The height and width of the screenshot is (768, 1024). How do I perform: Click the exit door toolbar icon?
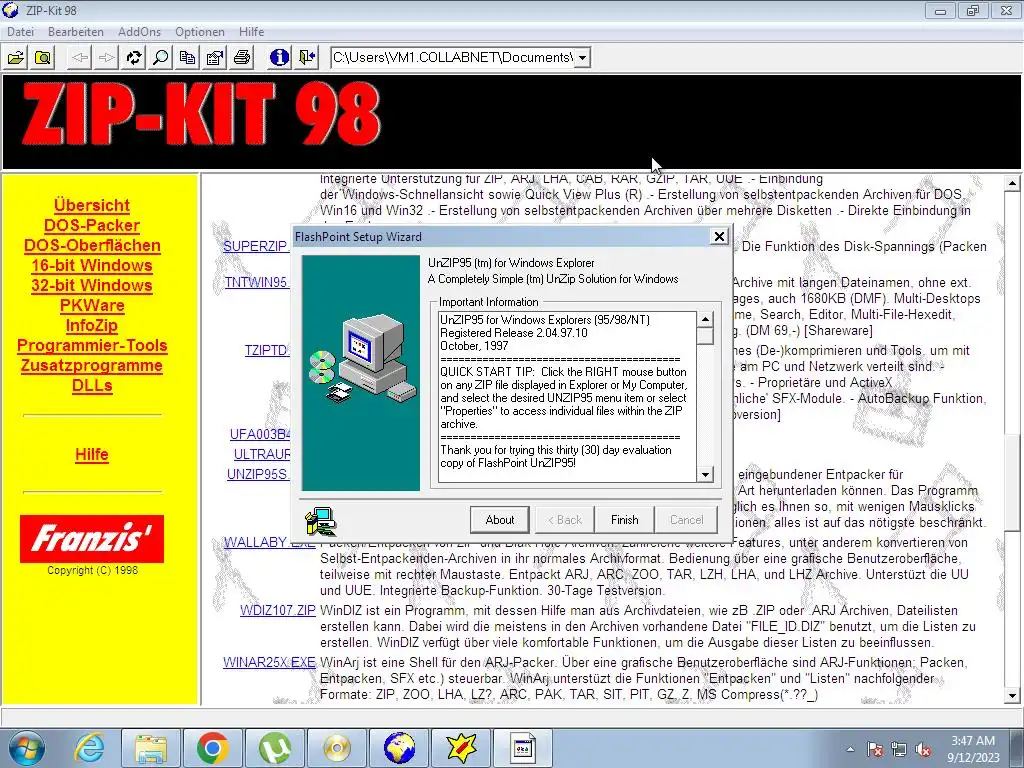coord(307,57)
